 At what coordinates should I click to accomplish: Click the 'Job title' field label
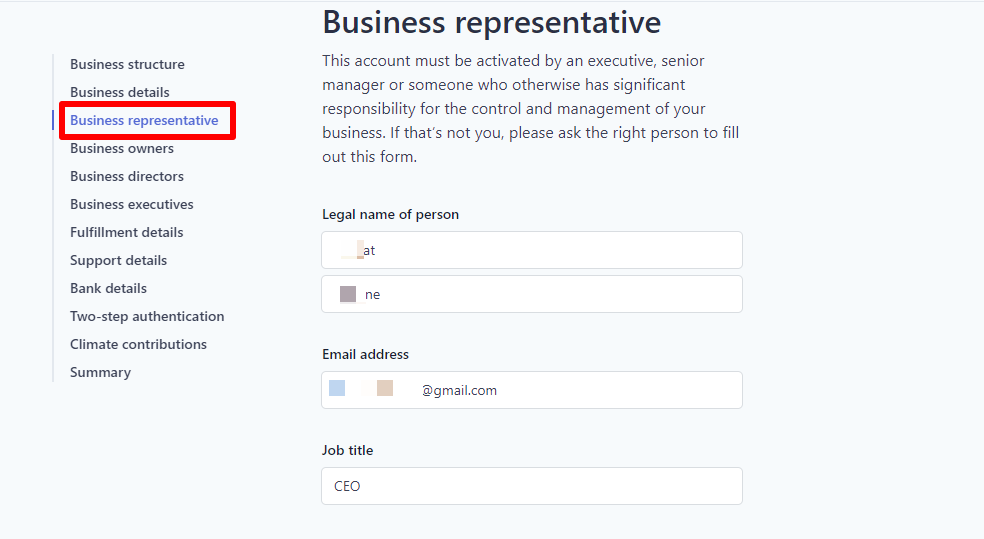[x=347, y=450]
